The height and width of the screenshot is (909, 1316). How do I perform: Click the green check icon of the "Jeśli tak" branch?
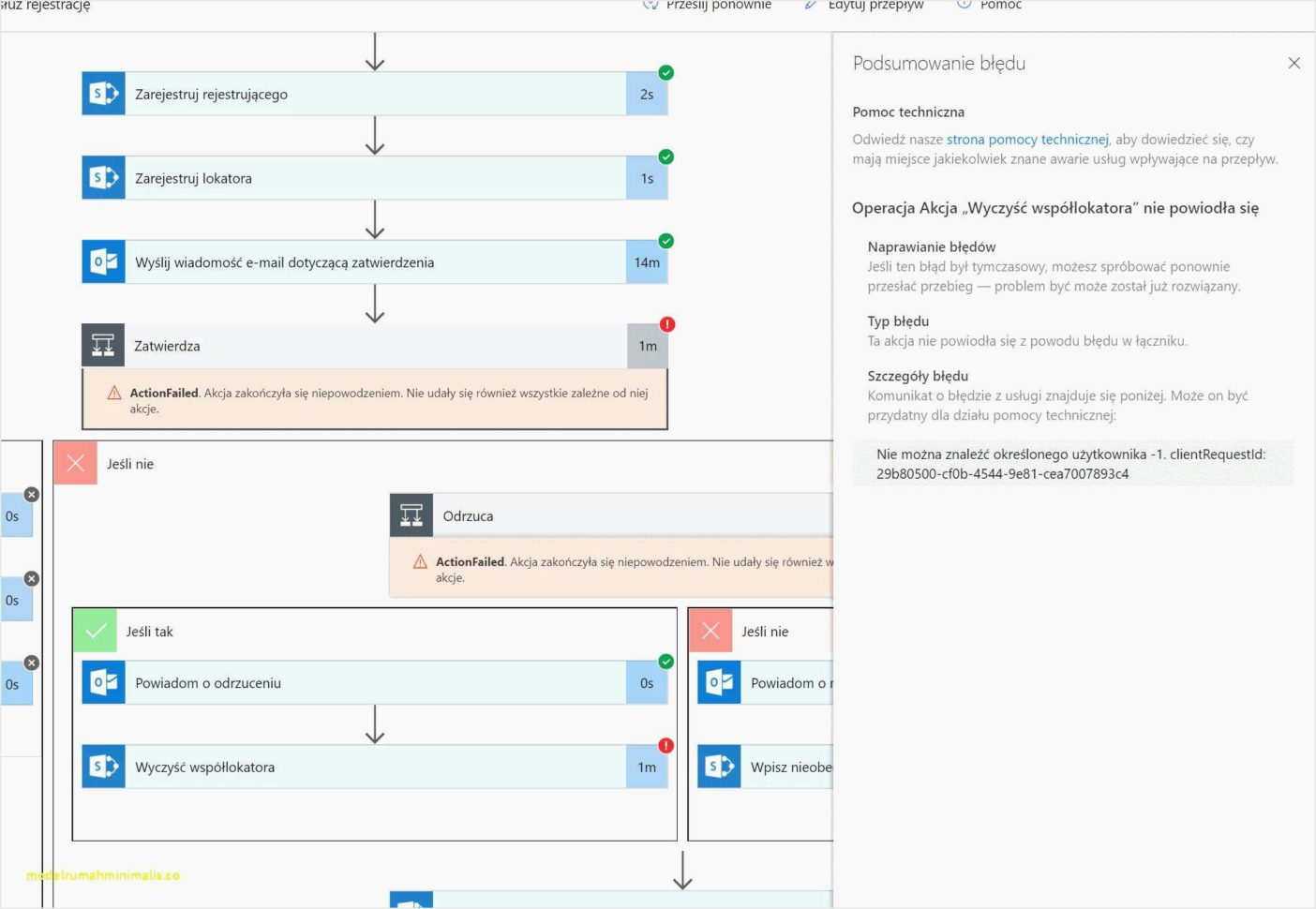point(96,631)
